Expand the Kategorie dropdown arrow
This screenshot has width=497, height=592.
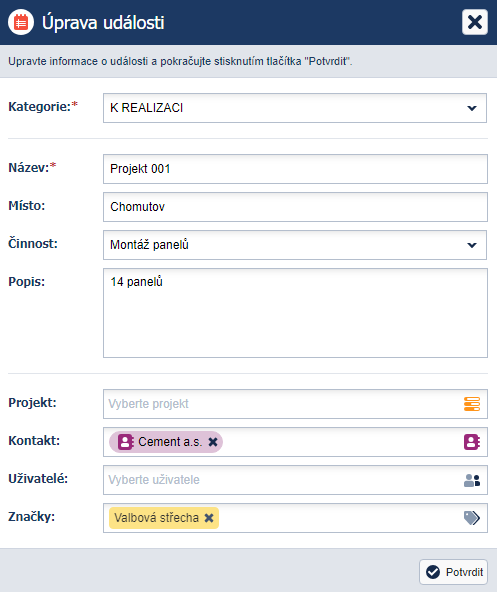pos(472,108)
